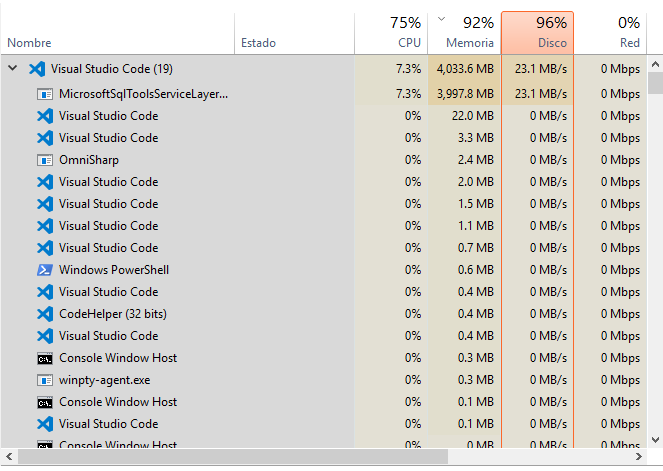Screen dimensions: 663x471
Task: Sort by the 75% CPU column header
Action: (391, 34)
